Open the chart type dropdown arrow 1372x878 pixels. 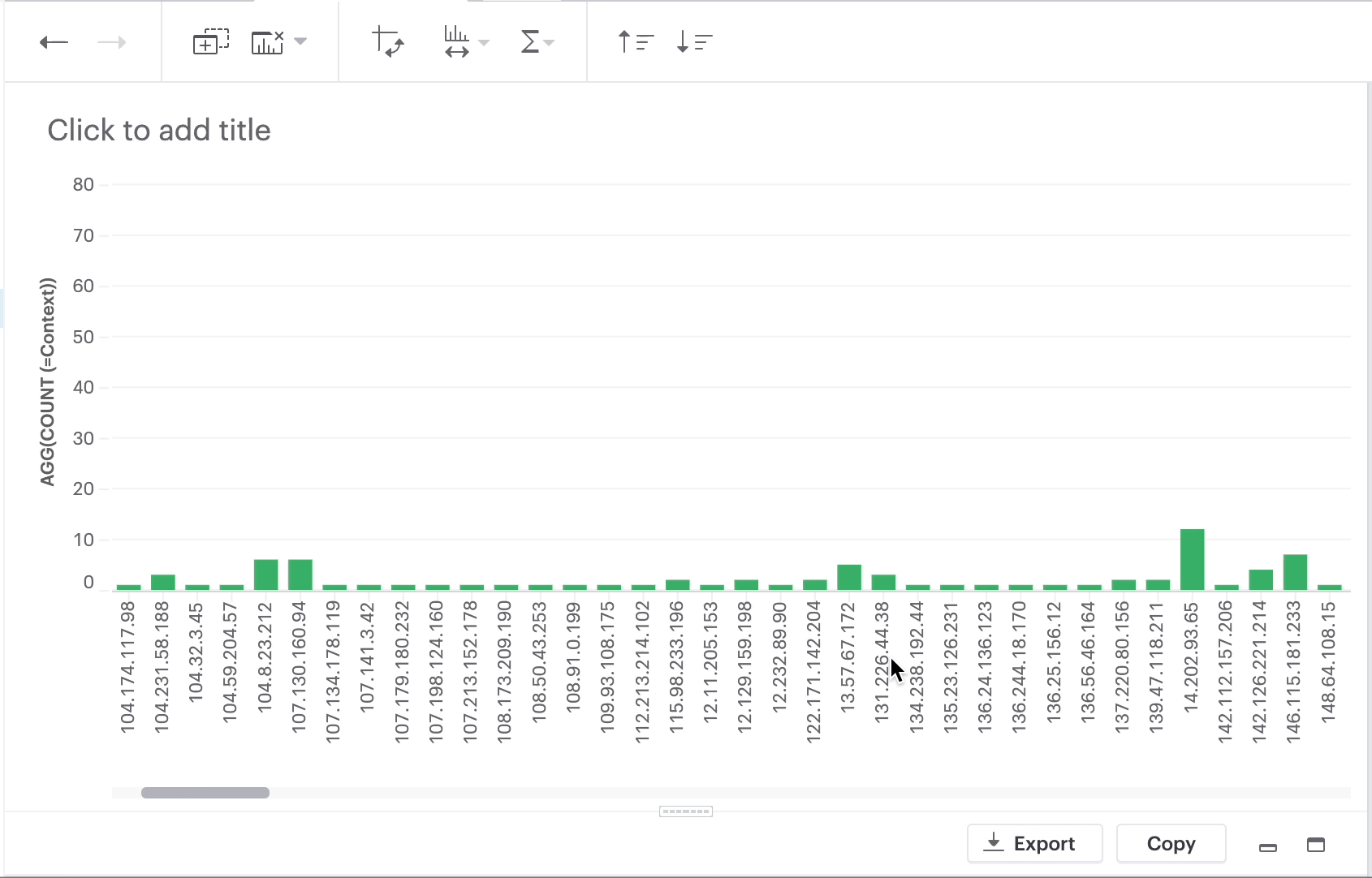tap(301, 41)
